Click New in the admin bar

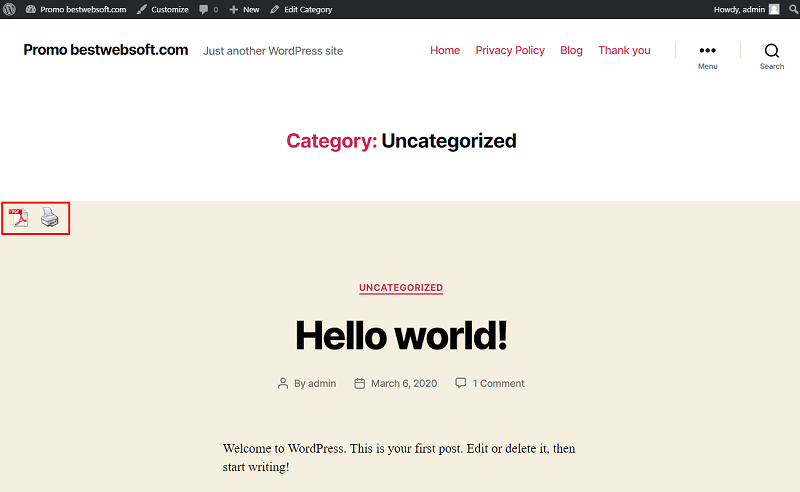tap(244, 9)
